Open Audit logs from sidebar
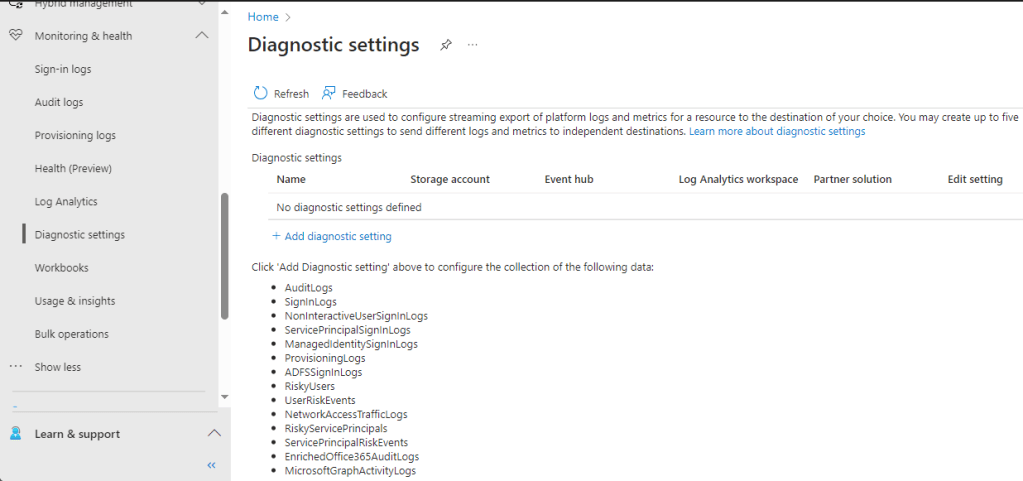 (x=59, y=102)
